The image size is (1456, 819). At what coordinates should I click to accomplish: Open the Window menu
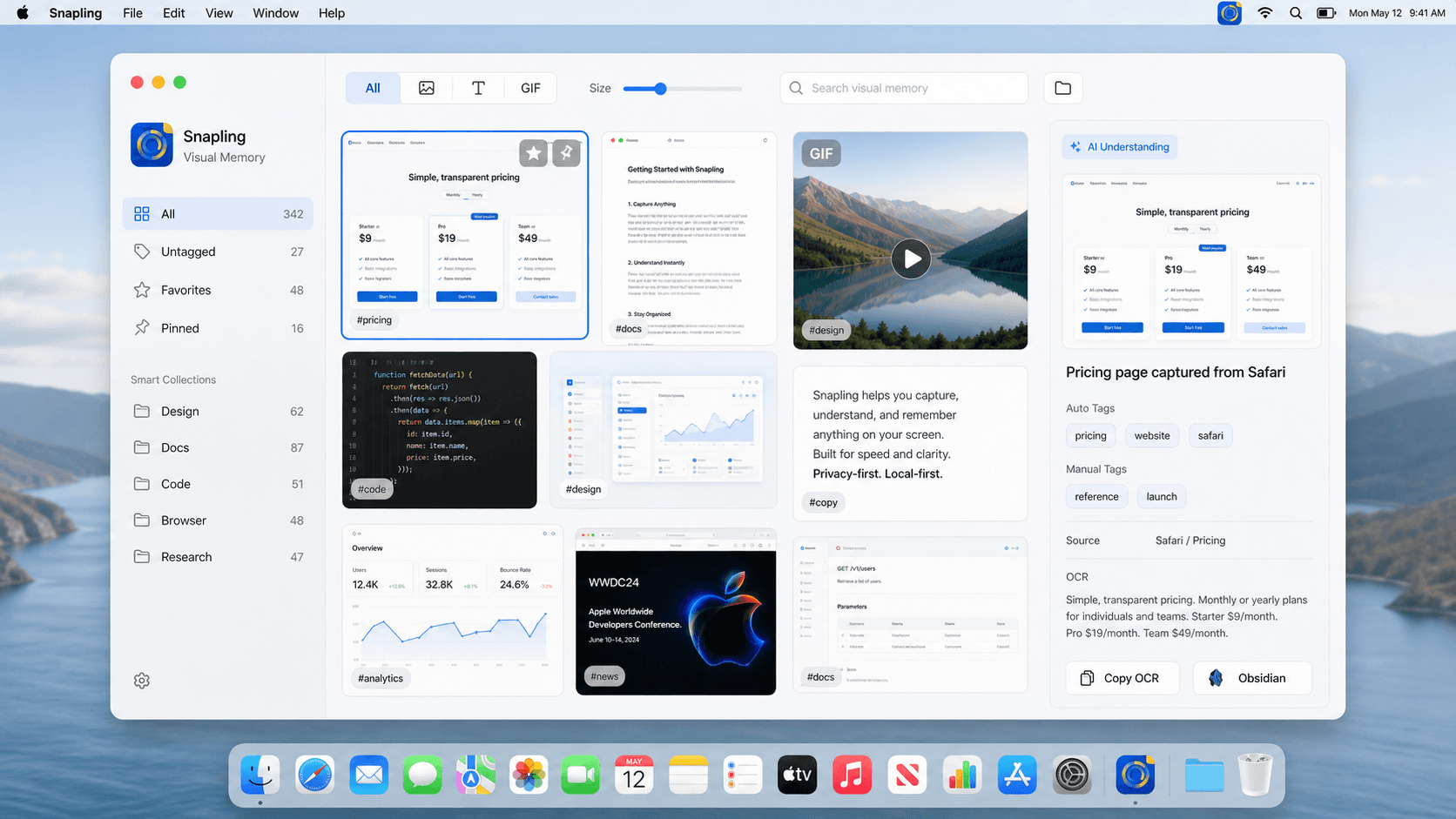coord(275,13)
